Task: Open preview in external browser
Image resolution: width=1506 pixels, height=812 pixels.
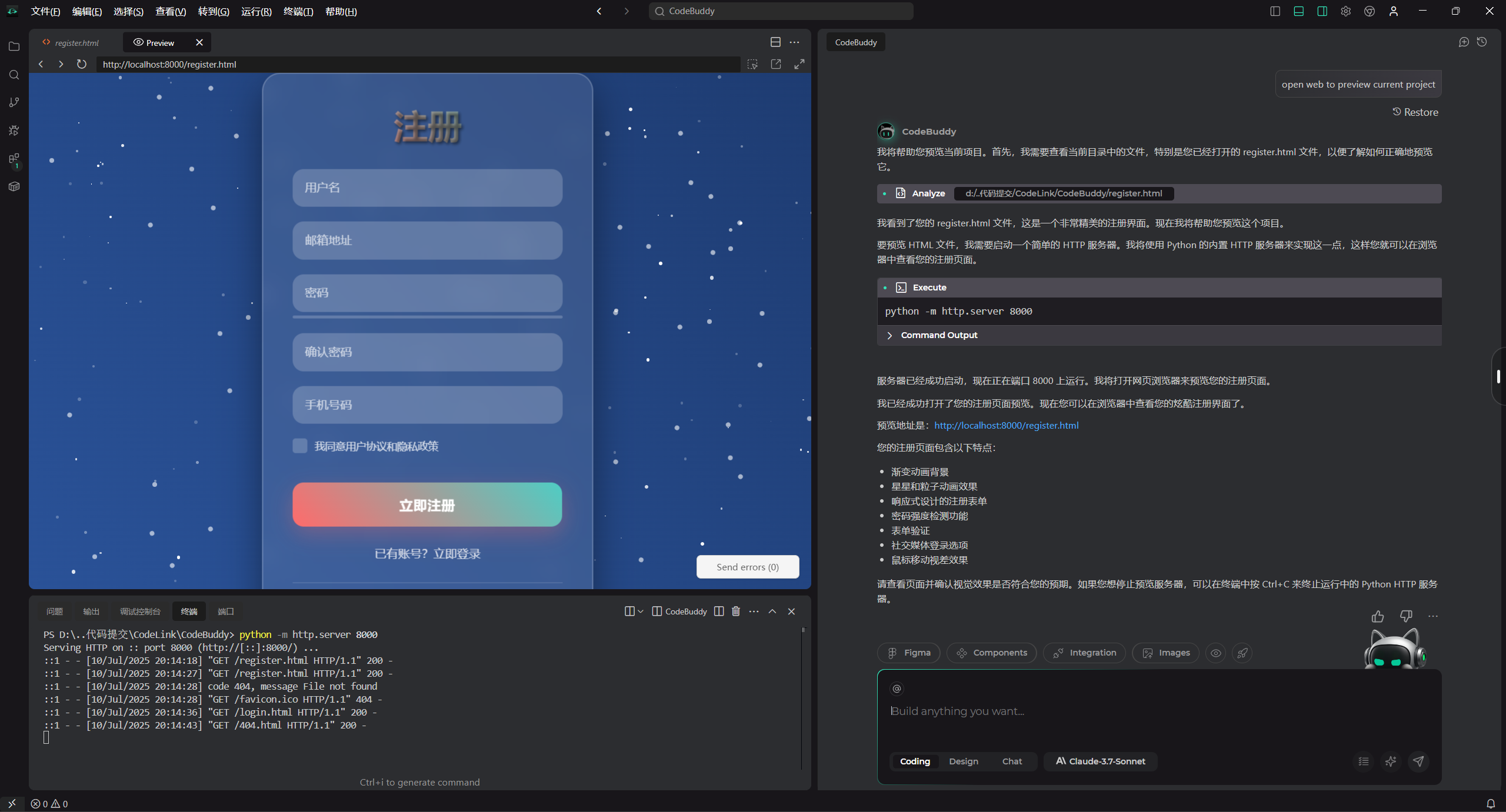Action: pyautogui.click(x=776, y=64)
